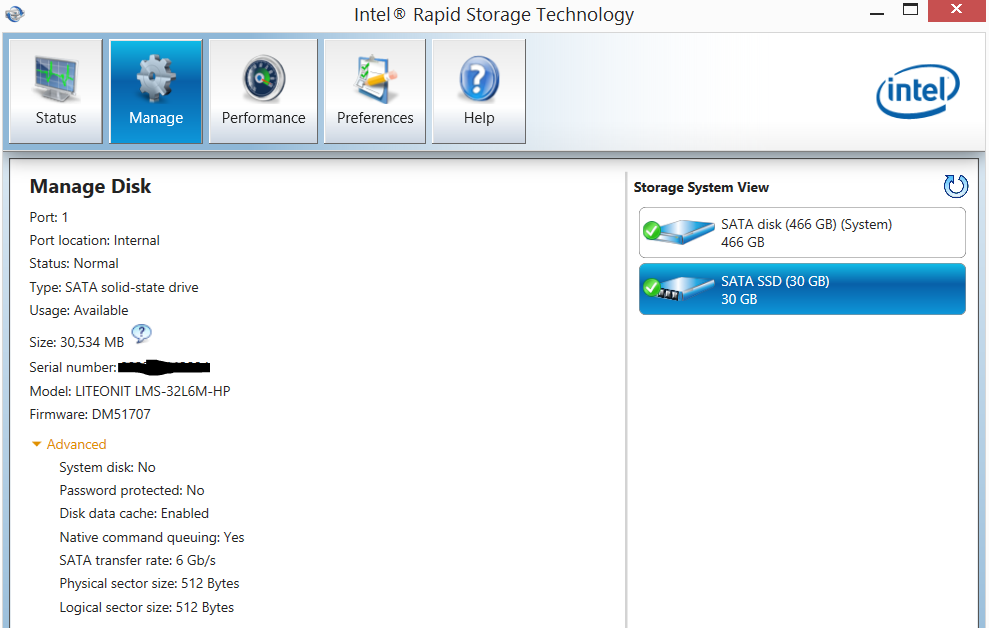
Task: Select the Manage tab
Action: point(156,91)
